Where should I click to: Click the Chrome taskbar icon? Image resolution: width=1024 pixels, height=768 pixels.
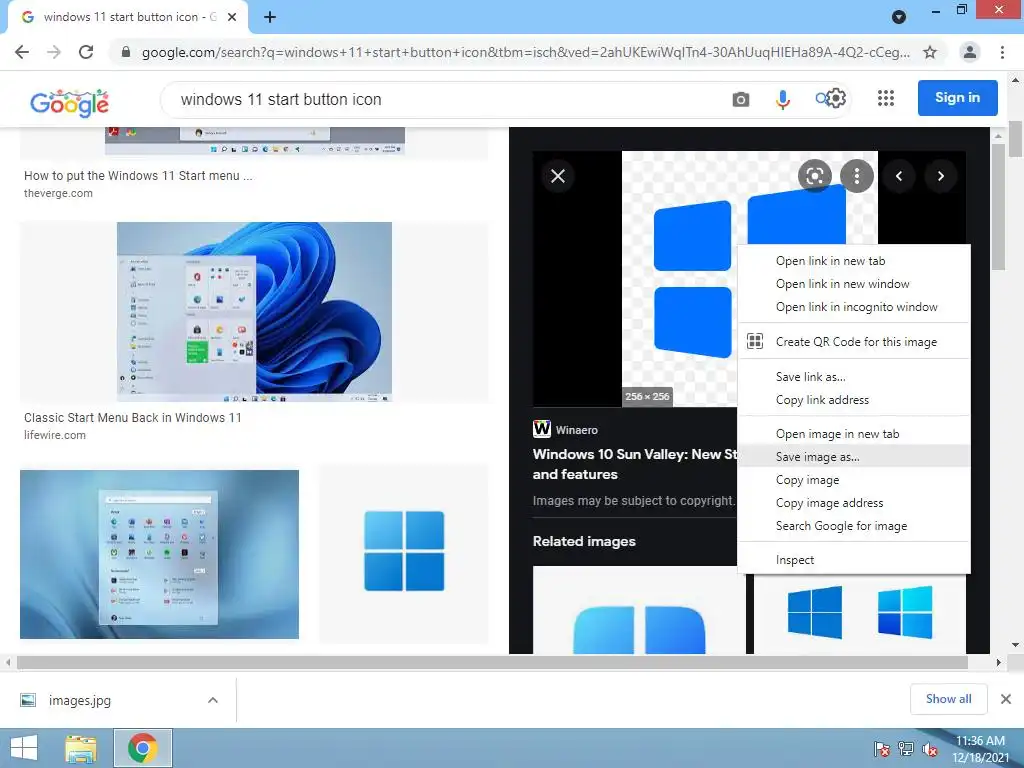coord(142,748)
